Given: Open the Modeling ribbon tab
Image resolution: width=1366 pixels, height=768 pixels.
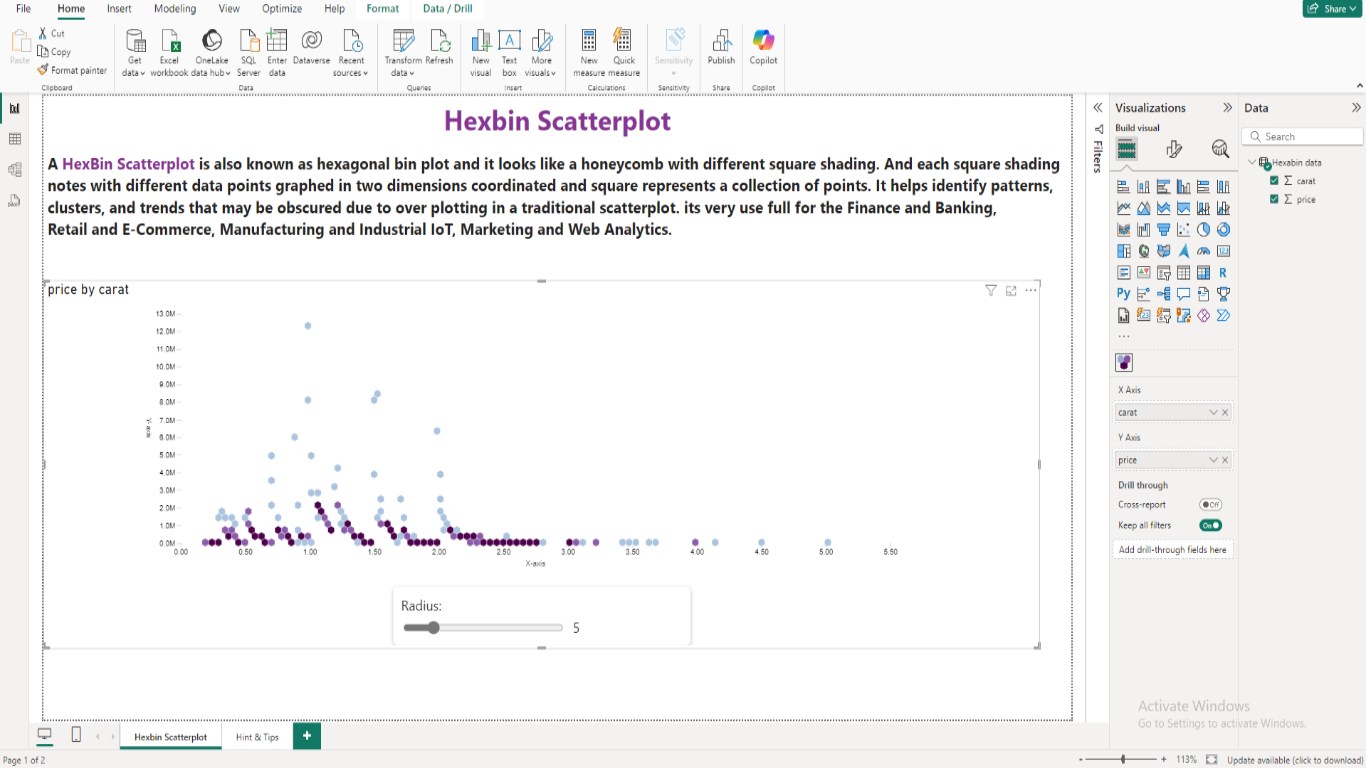Looking at the screenshot, I should 174,9.
